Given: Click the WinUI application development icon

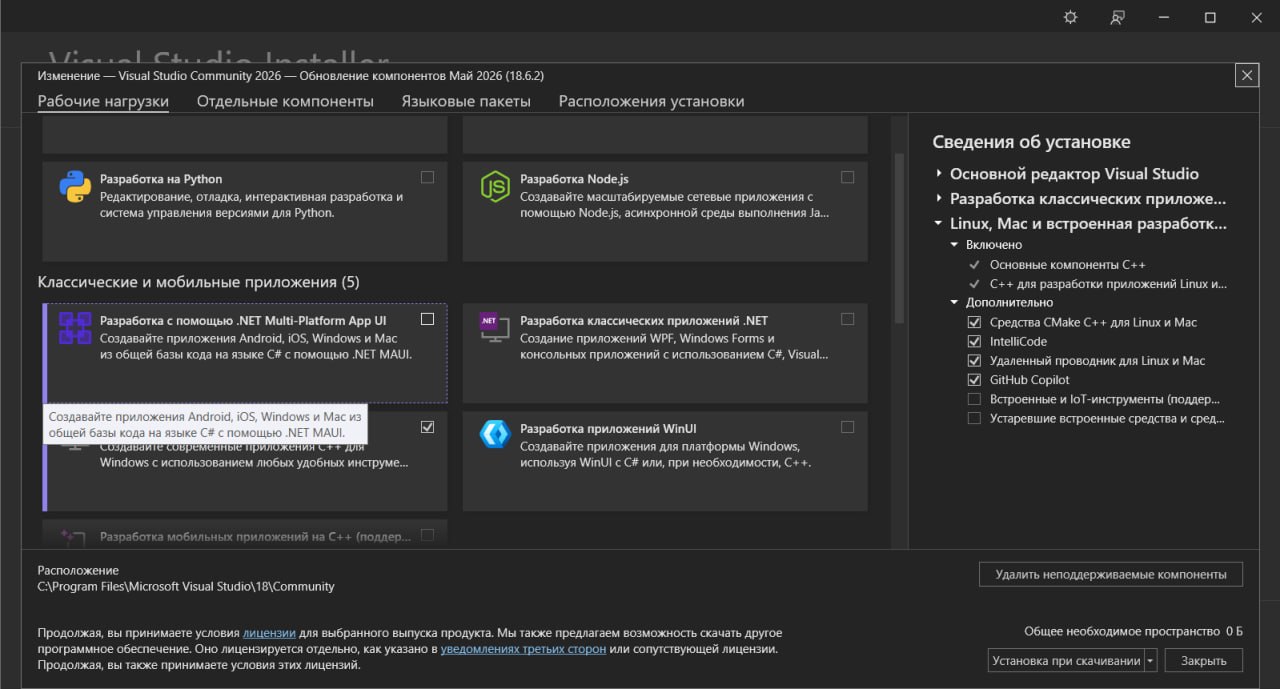Looking at the screenshot, I should [495, 434].
